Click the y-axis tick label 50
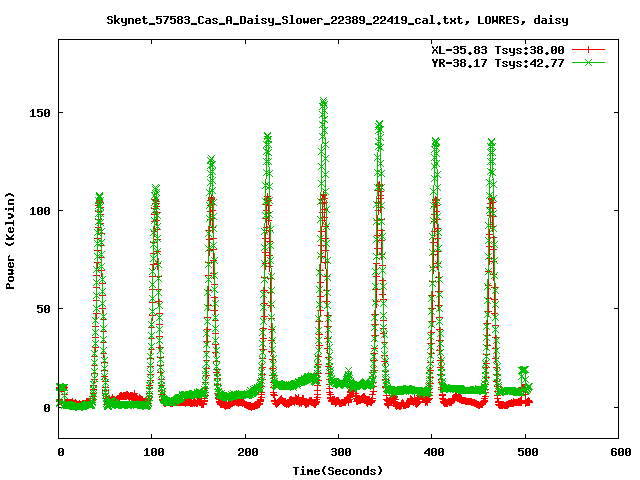This screenshot has width=640, height=480. (43, 309)
